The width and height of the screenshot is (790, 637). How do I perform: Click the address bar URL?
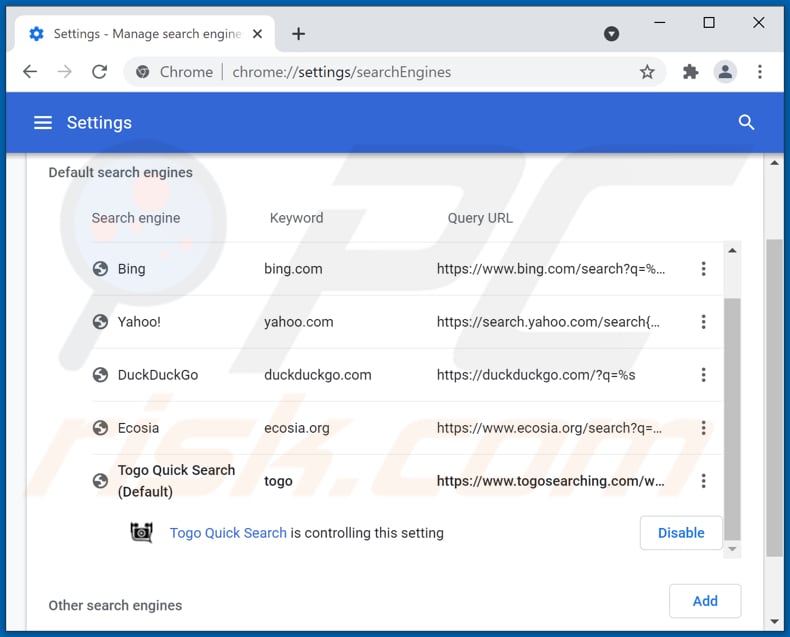(x=342, y=72)
